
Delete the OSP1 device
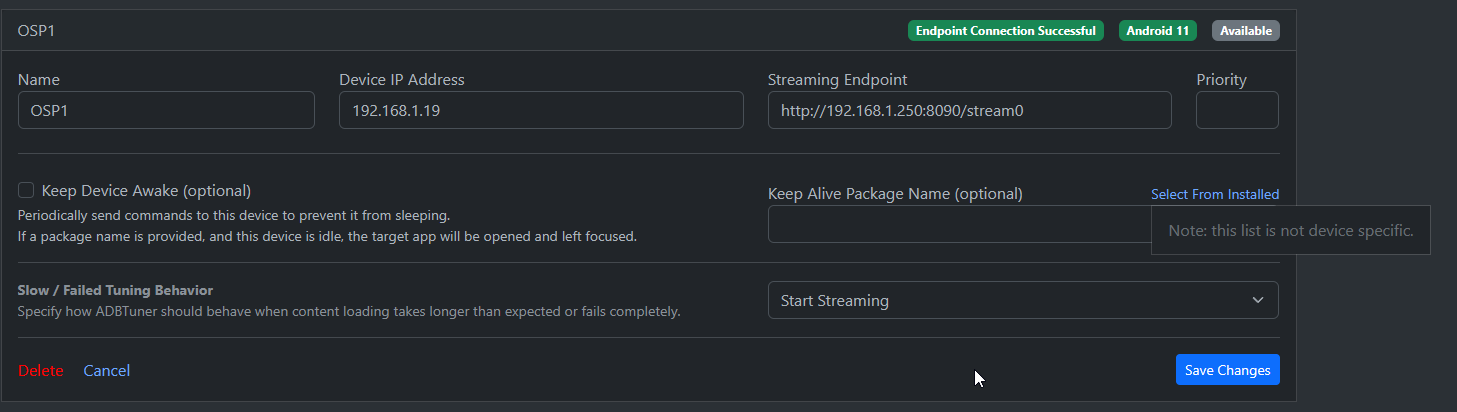pyautogui.click(x=40, y=370)
